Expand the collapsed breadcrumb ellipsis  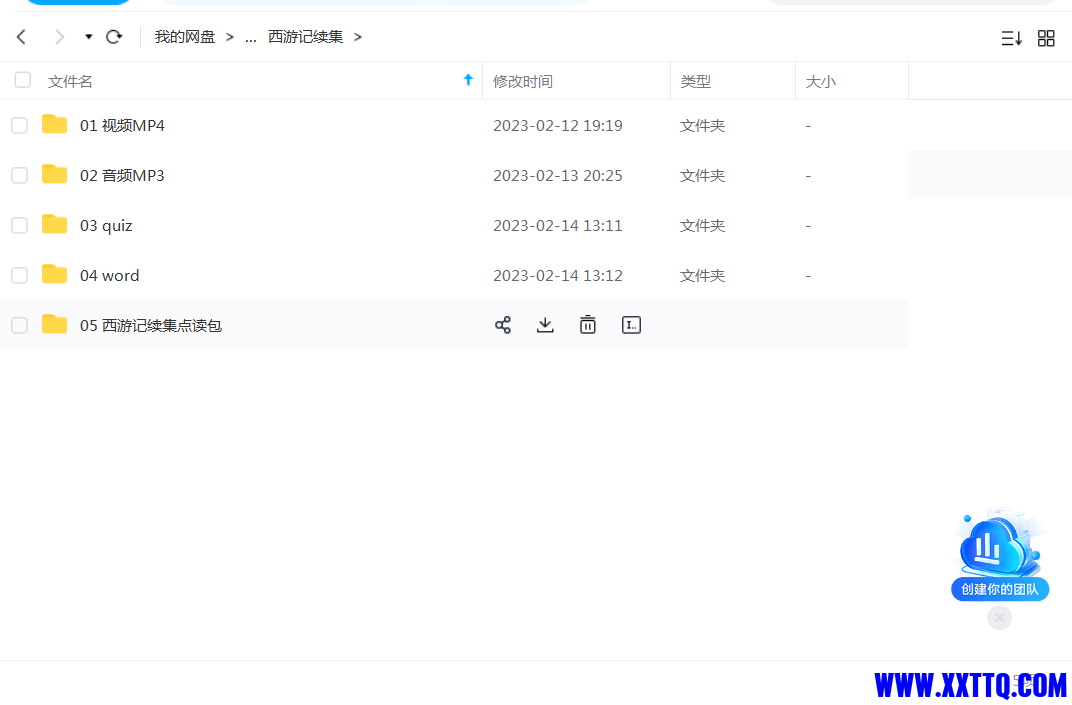tap(251, 38)
